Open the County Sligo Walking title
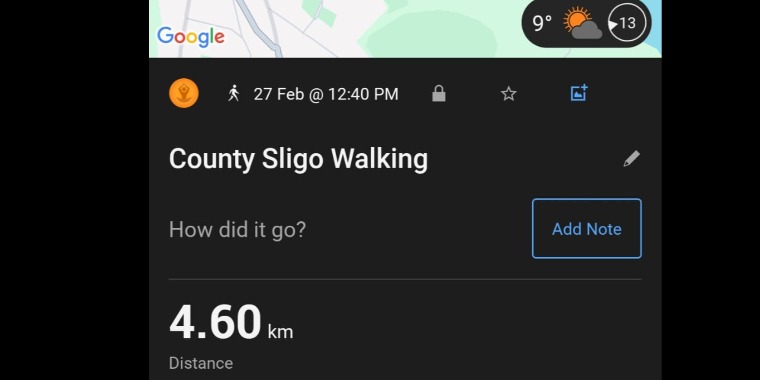This screenshot has height=380, width=760. pyautogui.click(x=298, y=158)
